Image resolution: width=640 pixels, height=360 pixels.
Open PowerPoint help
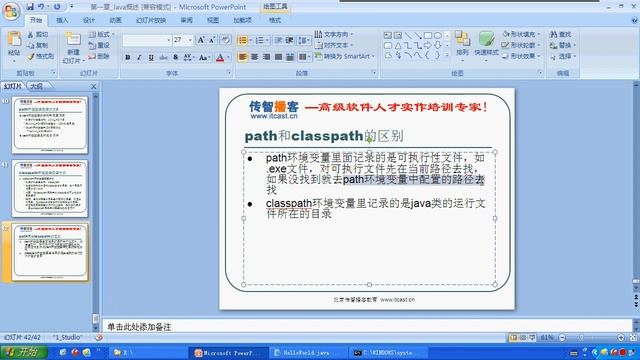click(x=635, y=20)
